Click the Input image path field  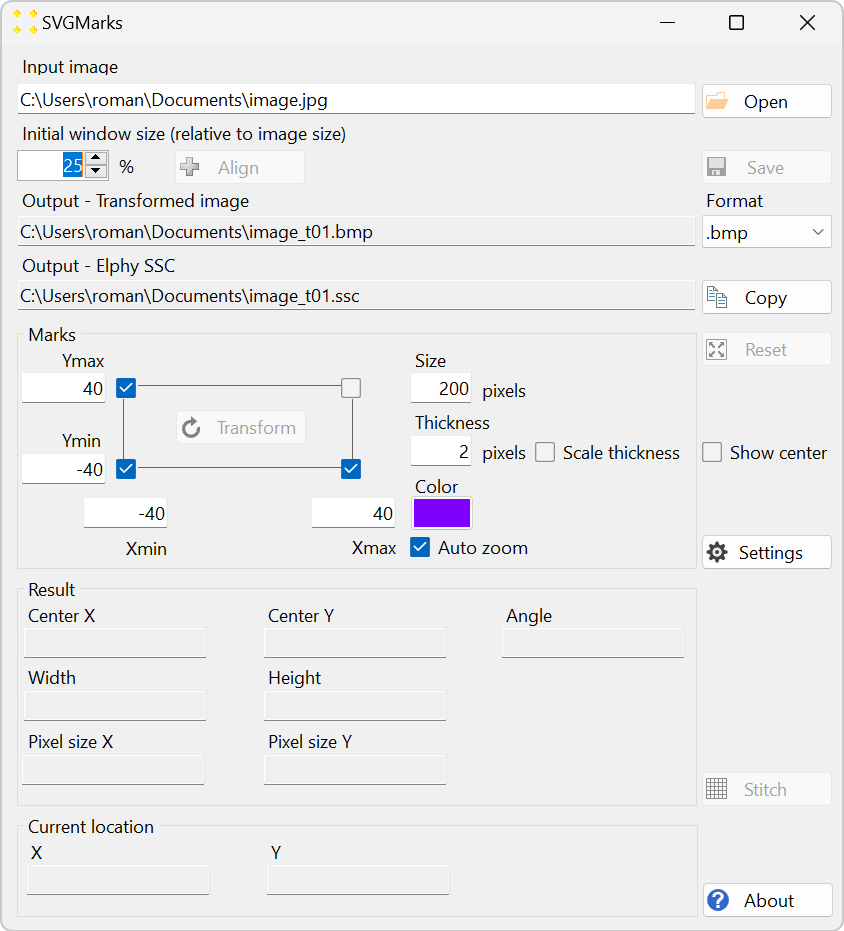pos(356,99)
